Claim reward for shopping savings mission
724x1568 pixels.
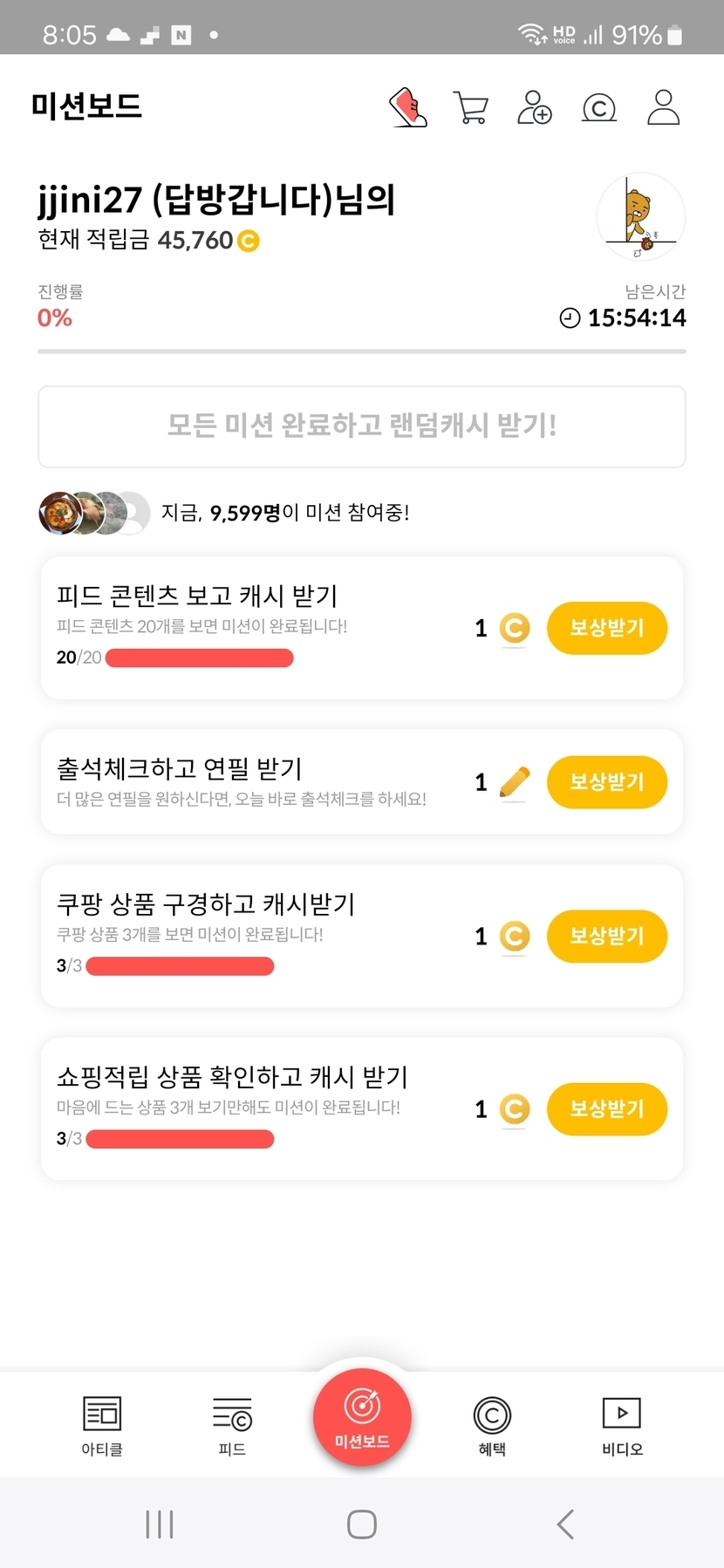[x=606, y=1109]
